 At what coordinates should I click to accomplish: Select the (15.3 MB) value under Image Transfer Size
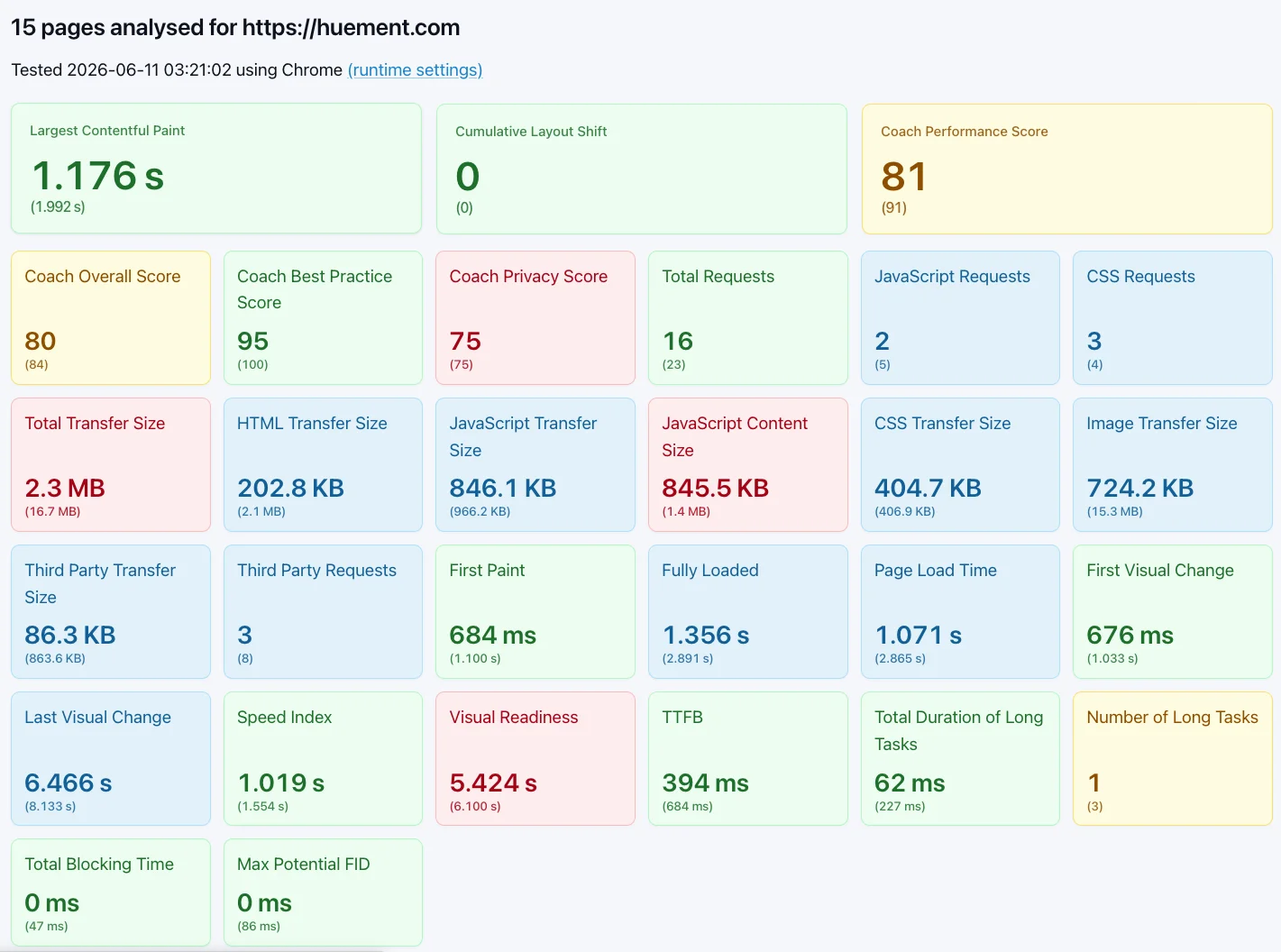tap(1114, 511)
